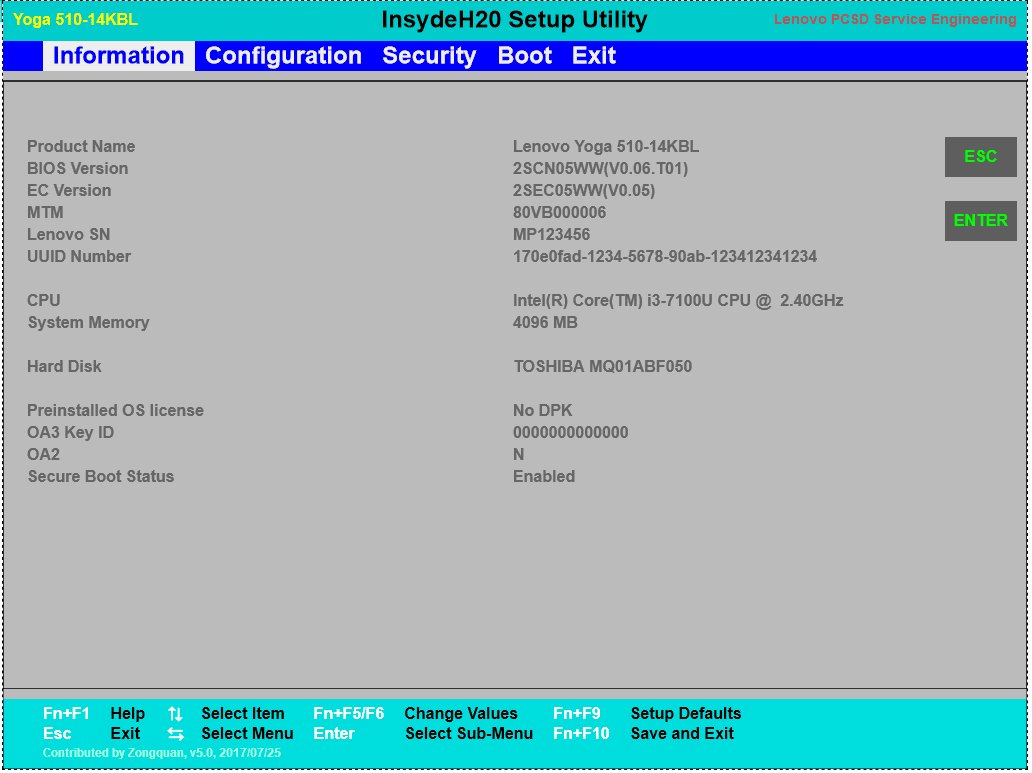Select the Hard Disk TOSHIBA MQ01ABF050 entry
Image resolution: width=1032 pixels, height=773 pixels.
coord(602,367)
